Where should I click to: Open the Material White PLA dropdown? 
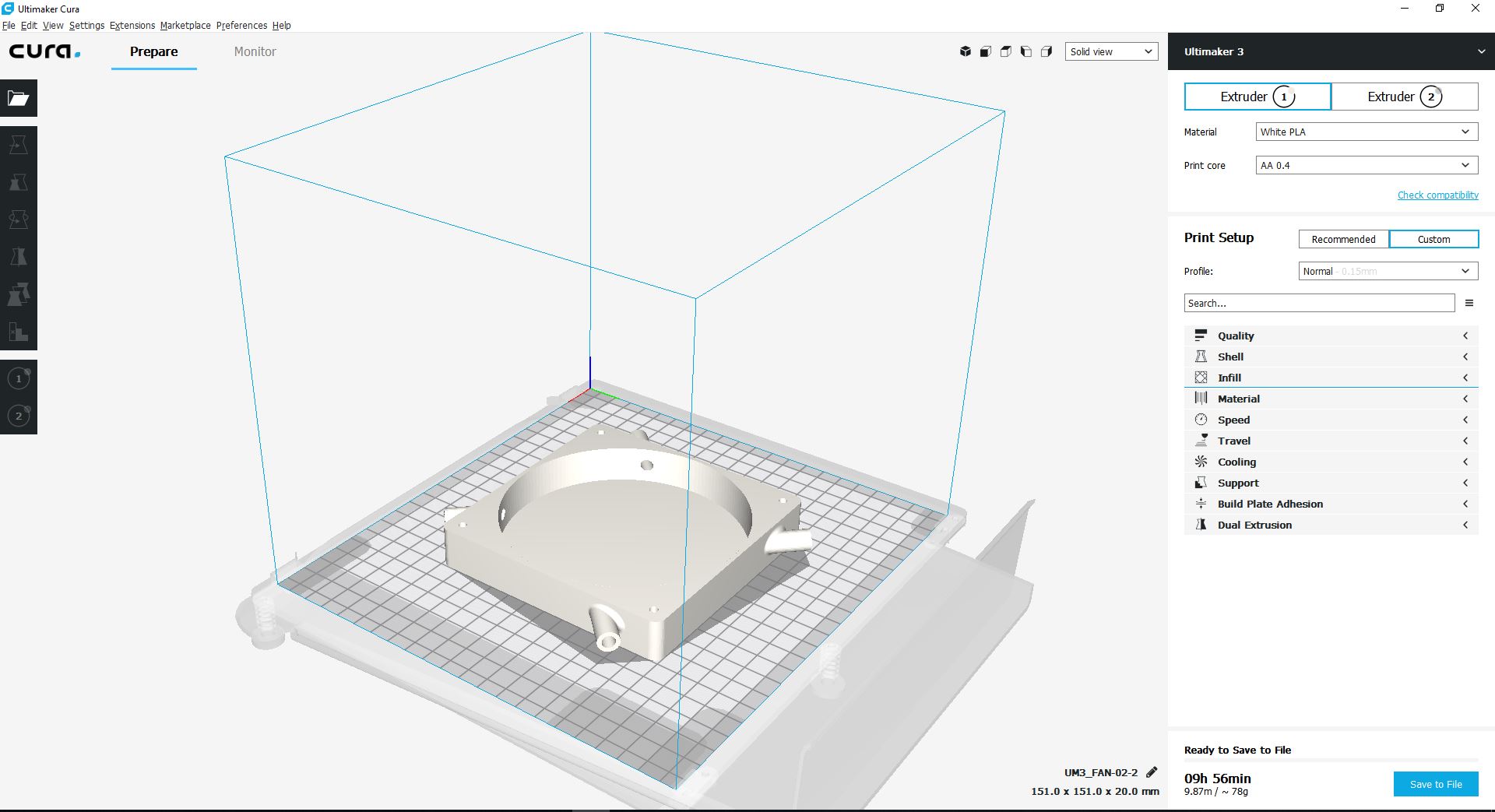(1367, 132)
